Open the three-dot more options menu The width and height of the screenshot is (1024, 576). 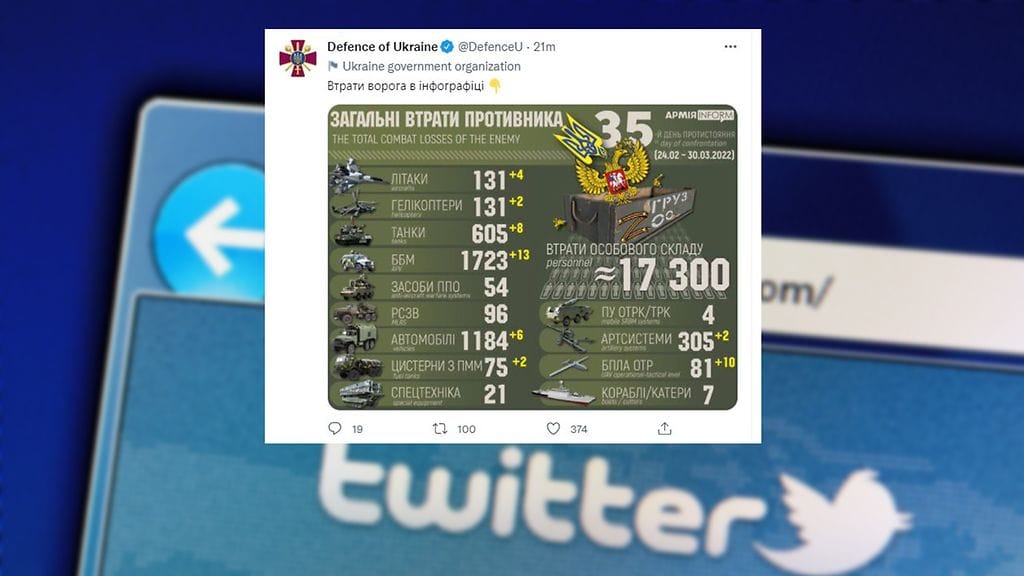tap(730, 46)
